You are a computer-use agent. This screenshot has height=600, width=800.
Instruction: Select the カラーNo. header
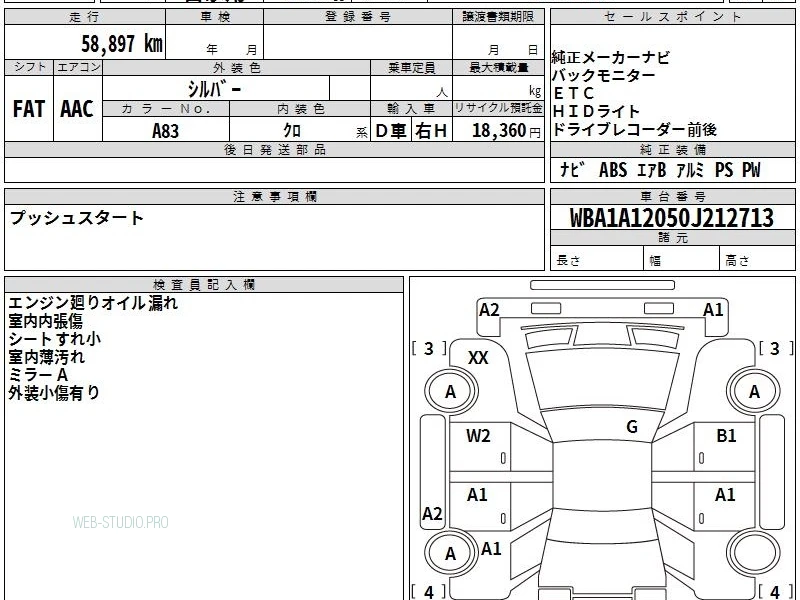coord(166,109)
